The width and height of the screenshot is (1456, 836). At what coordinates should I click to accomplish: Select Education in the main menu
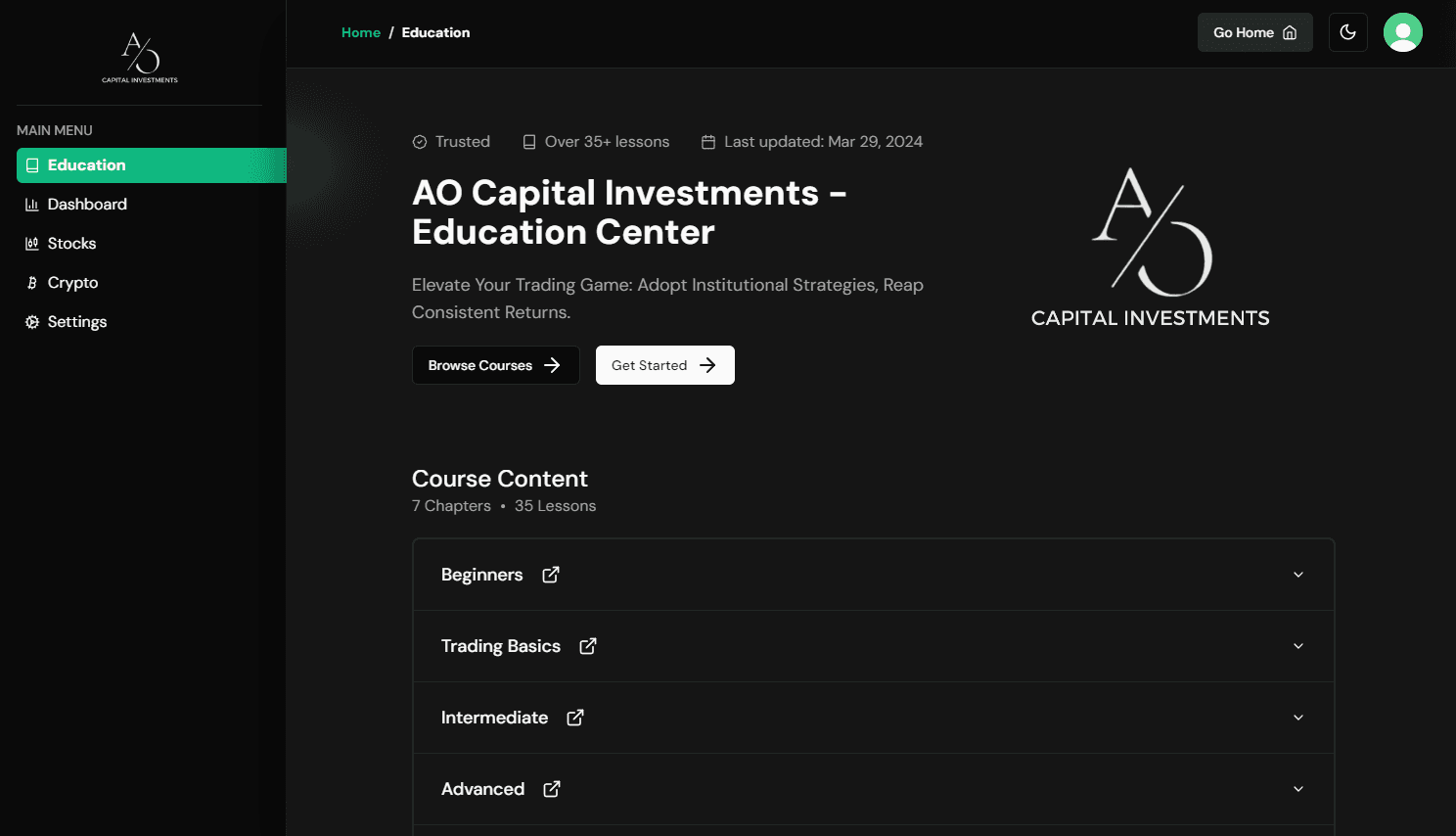87,165
